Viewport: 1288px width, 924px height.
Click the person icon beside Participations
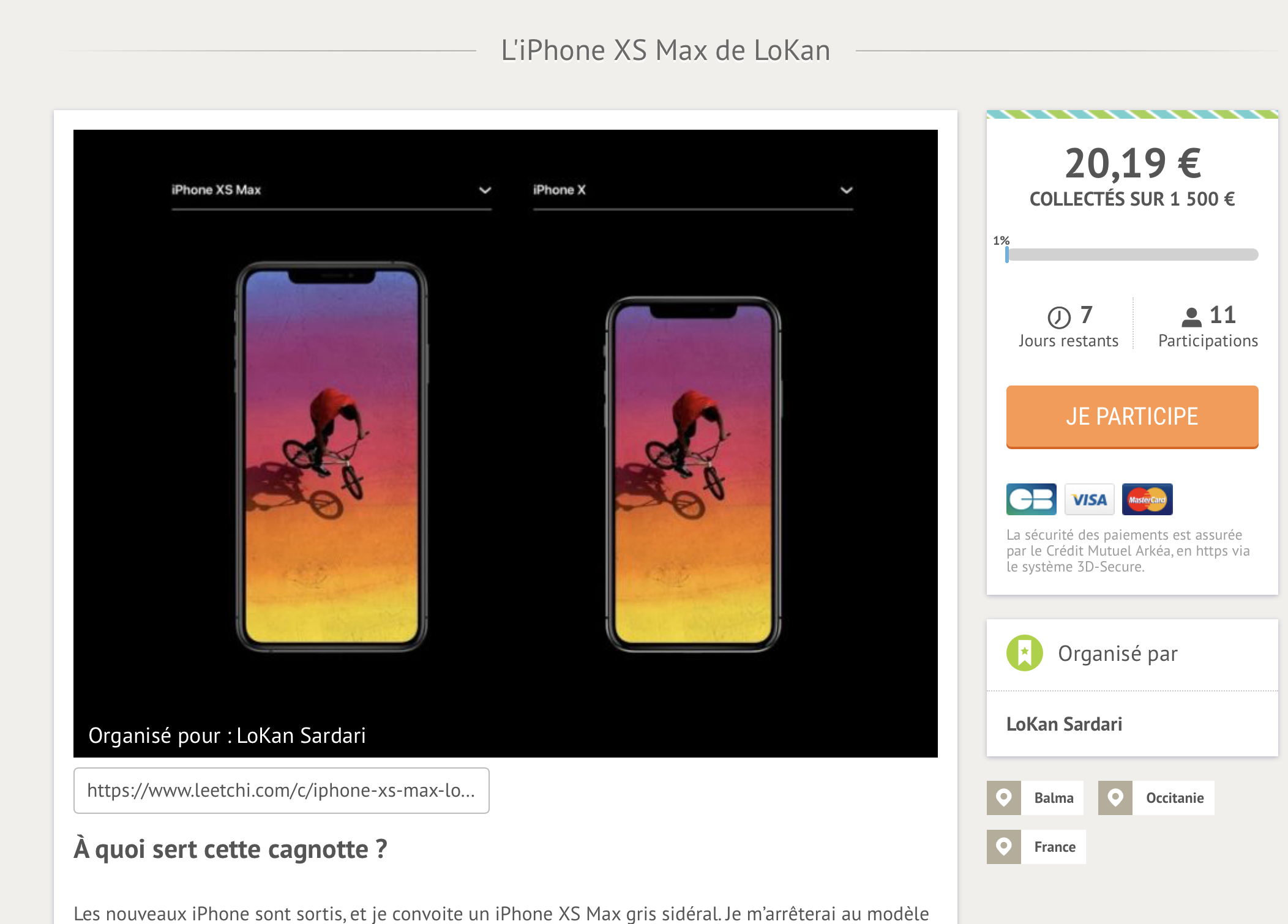point(1191,317)
